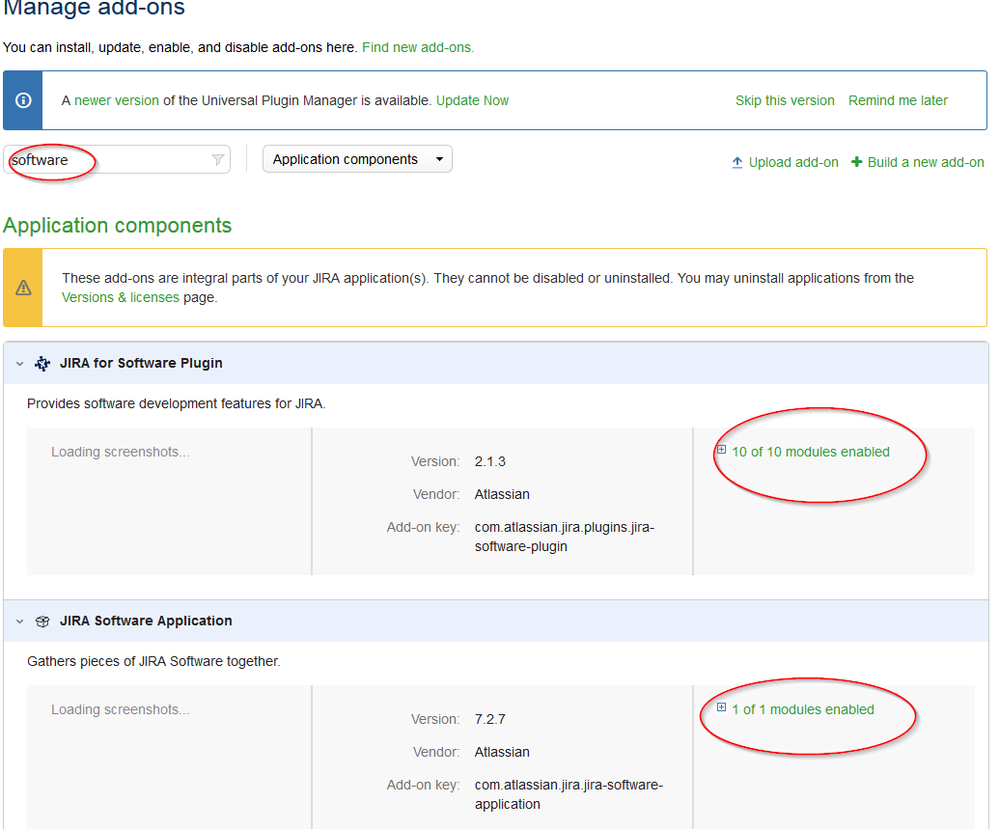Click Vendor Atlassian under JIRA Software Application
The height and width of the screenshot is (829, 999).
click(x=502, y=752)
